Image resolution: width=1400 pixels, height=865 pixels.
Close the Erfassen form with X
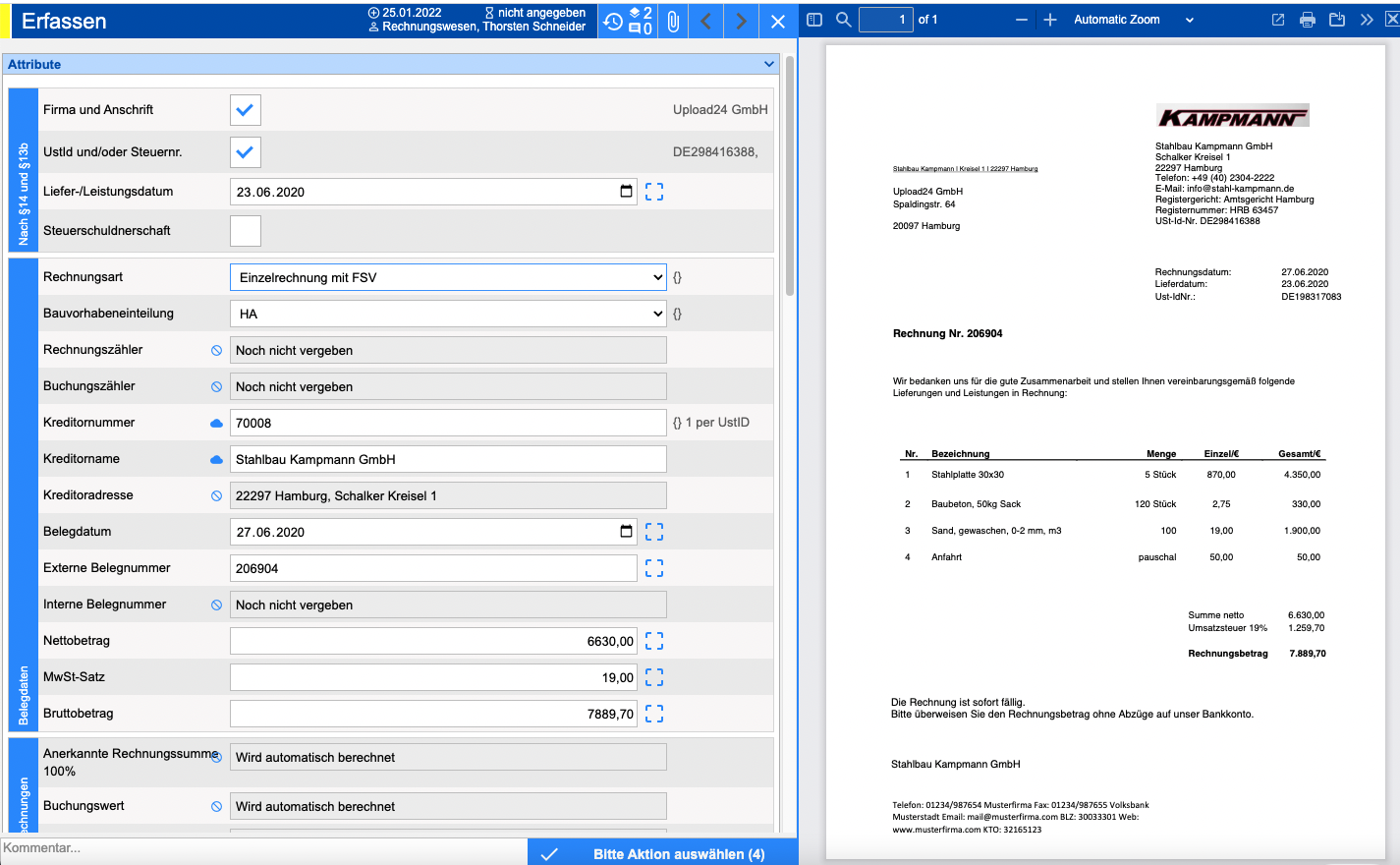pyautogui.click(x=778, y=21)
